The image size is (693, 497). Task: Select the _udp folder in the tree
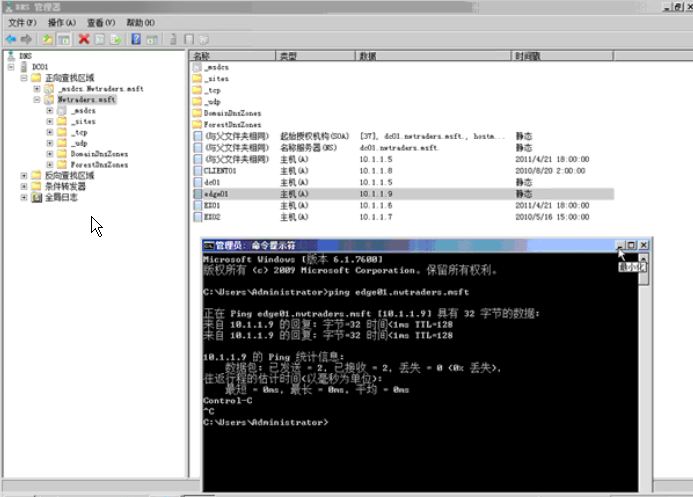pos(80,143)
